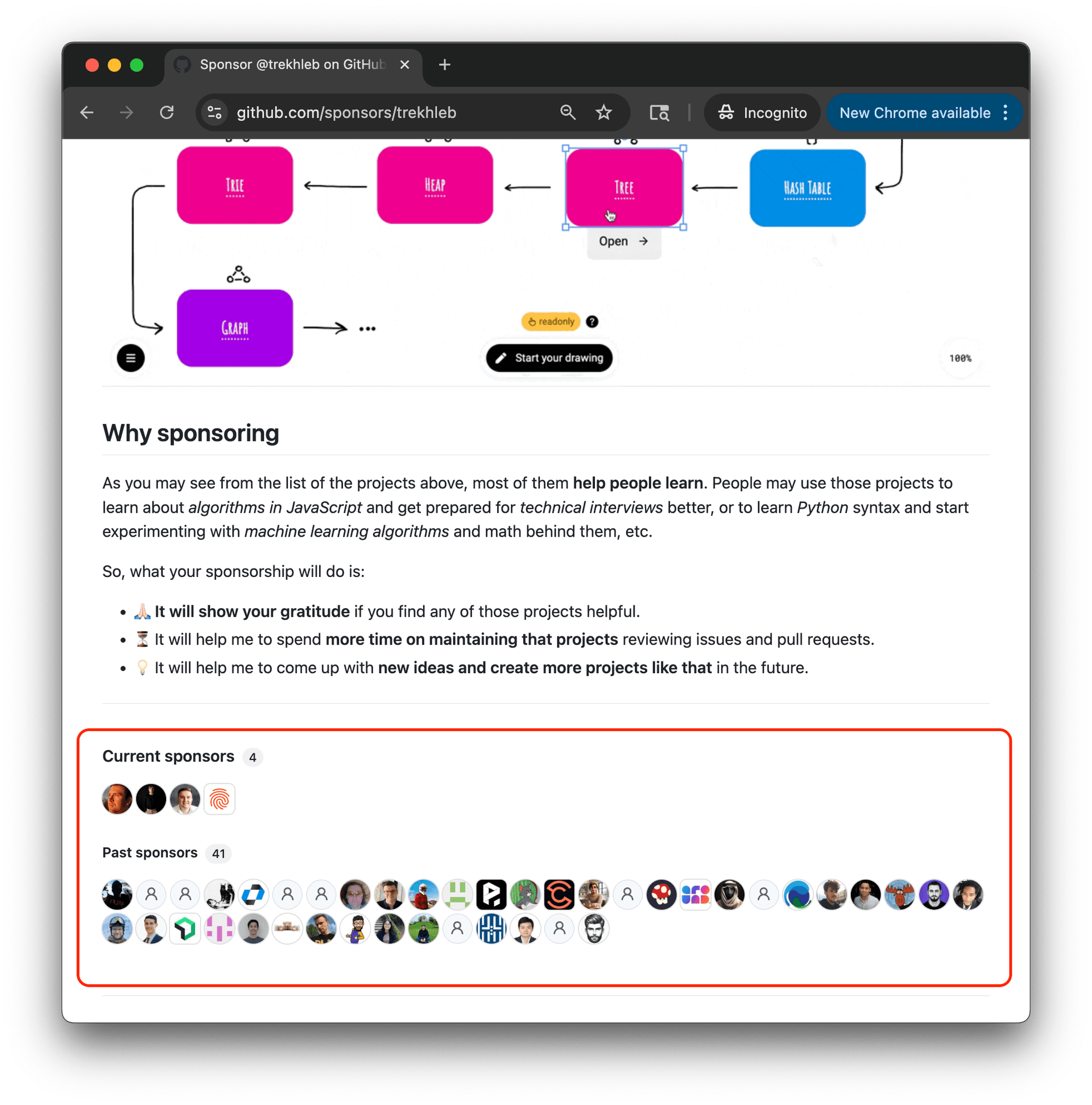Open the hamburger menu on the drawing canvas
The image size is (1092, 1105).
tap(130, 358)
